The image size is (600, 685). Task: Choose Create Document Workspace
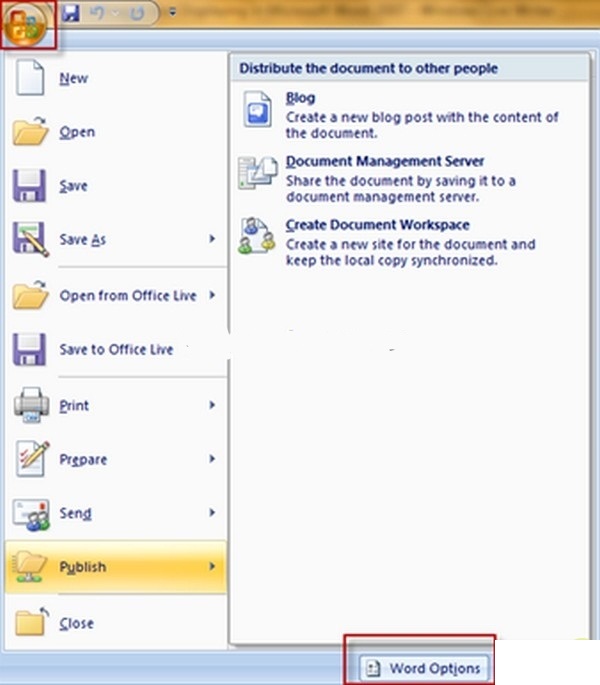[377, 225]
